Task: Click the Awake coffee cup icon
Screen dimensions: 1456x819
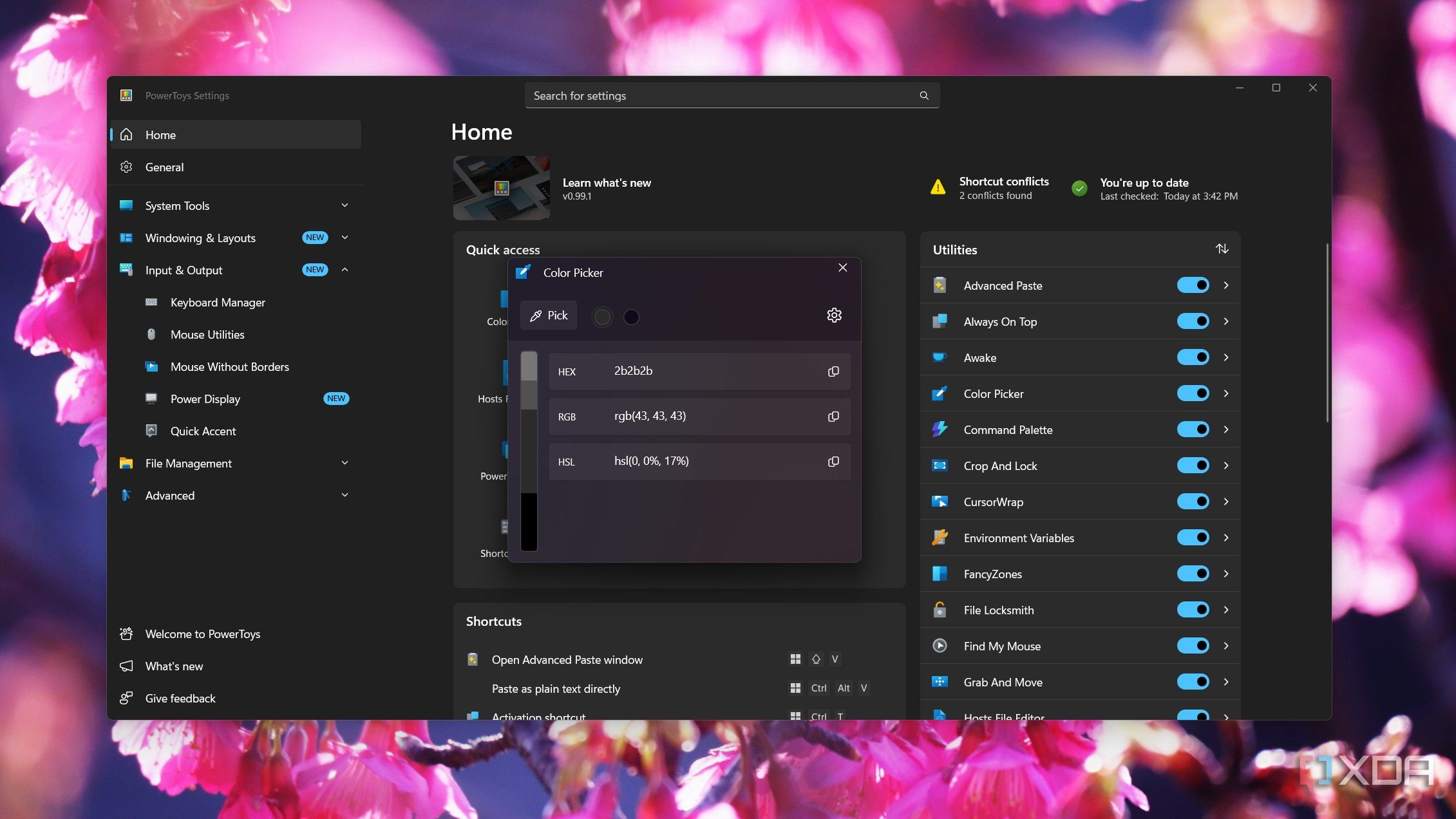Action: click(940, 357)
